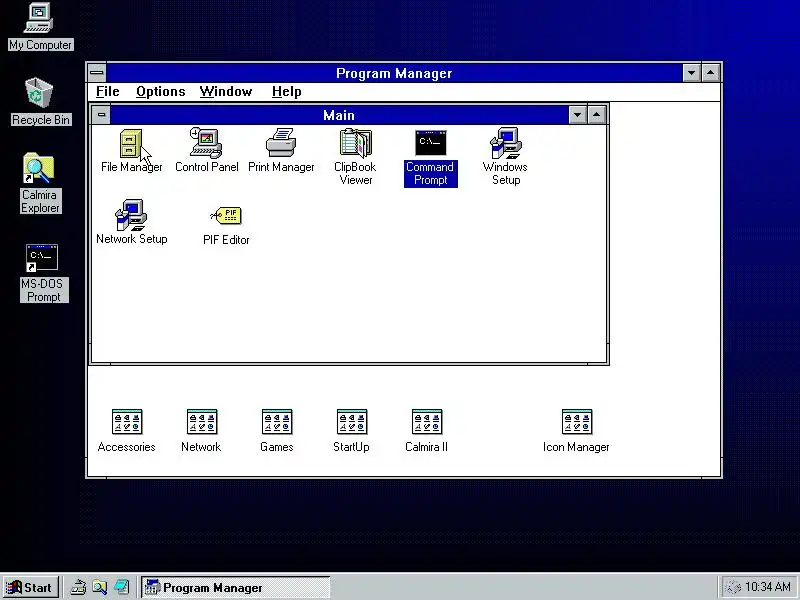This screenshot has height=600, width=800.
Task: Maximize the Program Manager window
Action: [711, 73]
